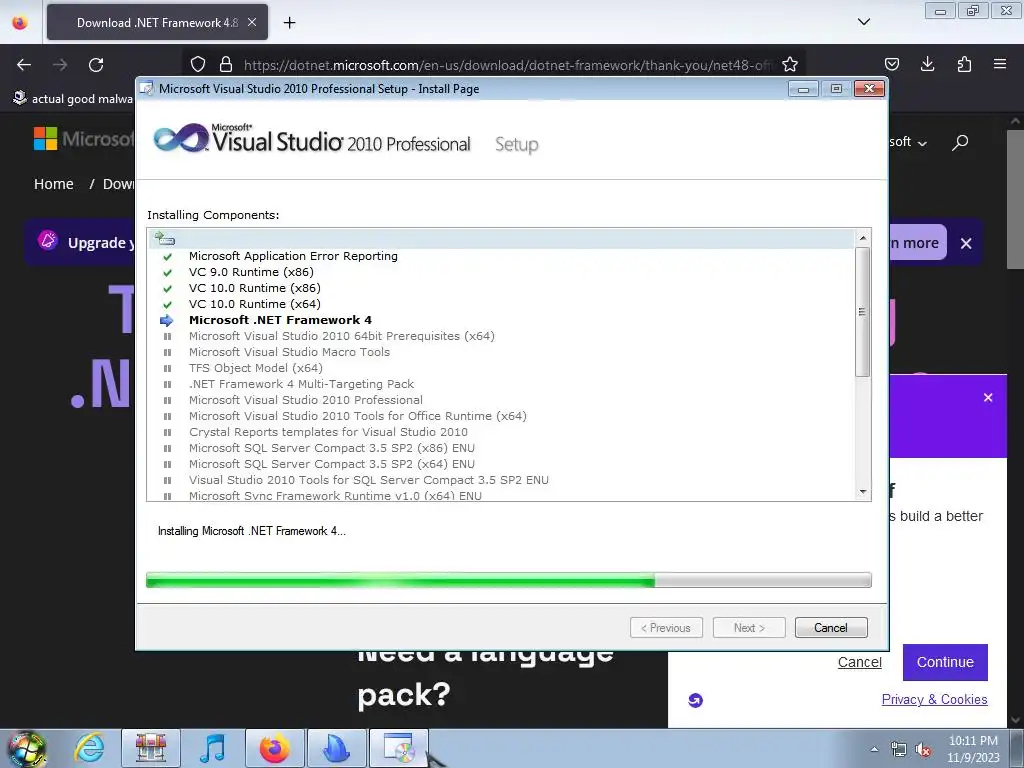Reload the page in Firefox
The image size is (1024, 768).
tap(96, 65)
